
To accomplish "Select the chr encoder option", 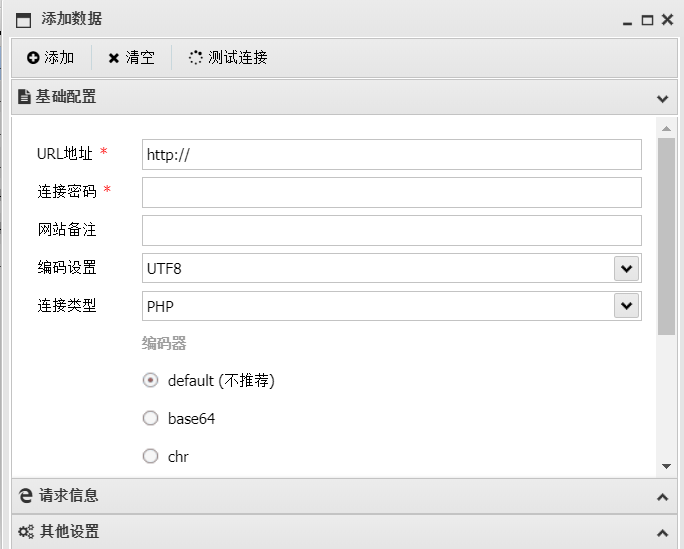I will pyautogui.click(x=150, y=457).
